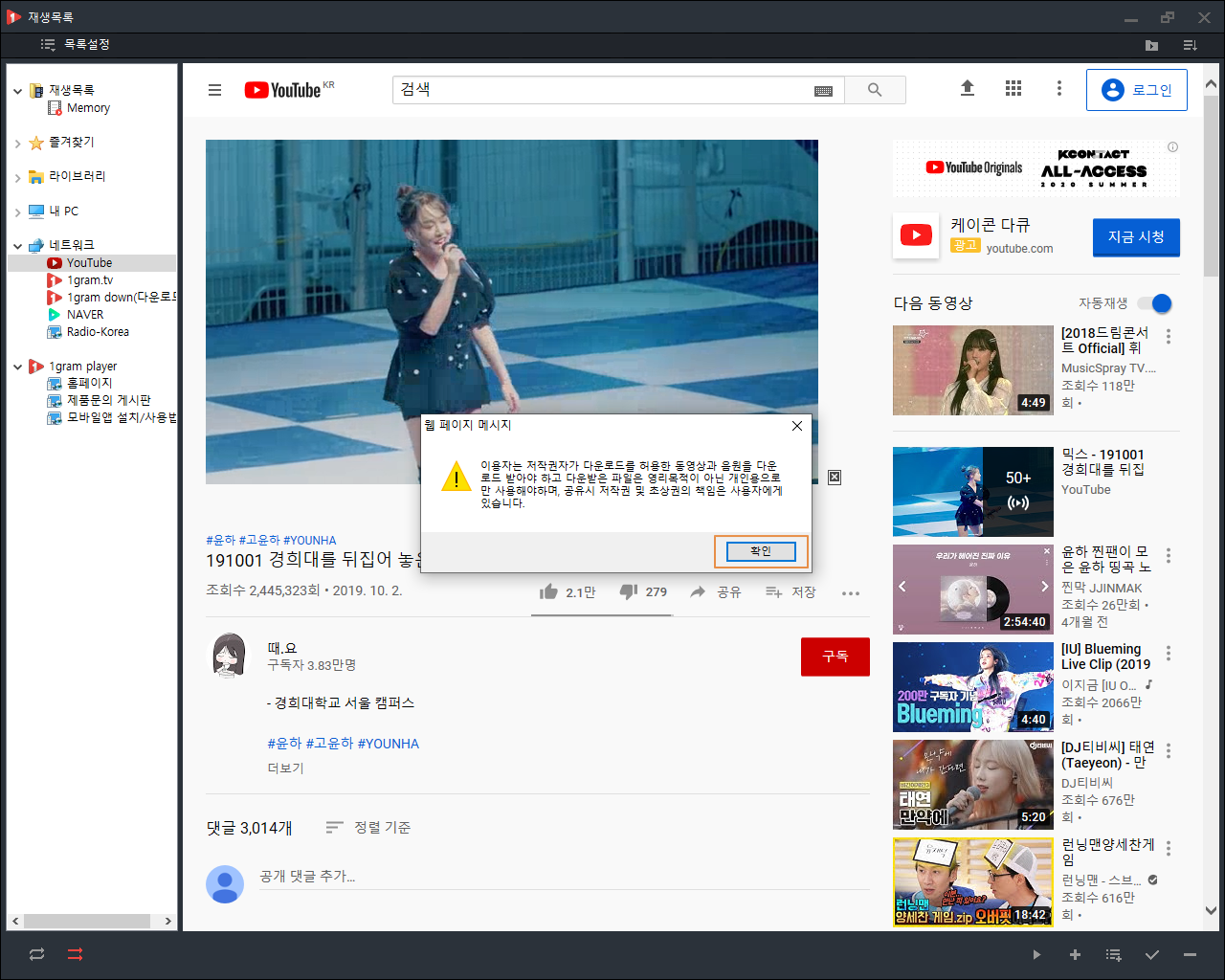Open the 목록설정 menu
The image size is (1225, 980).
tap(76, 45)
